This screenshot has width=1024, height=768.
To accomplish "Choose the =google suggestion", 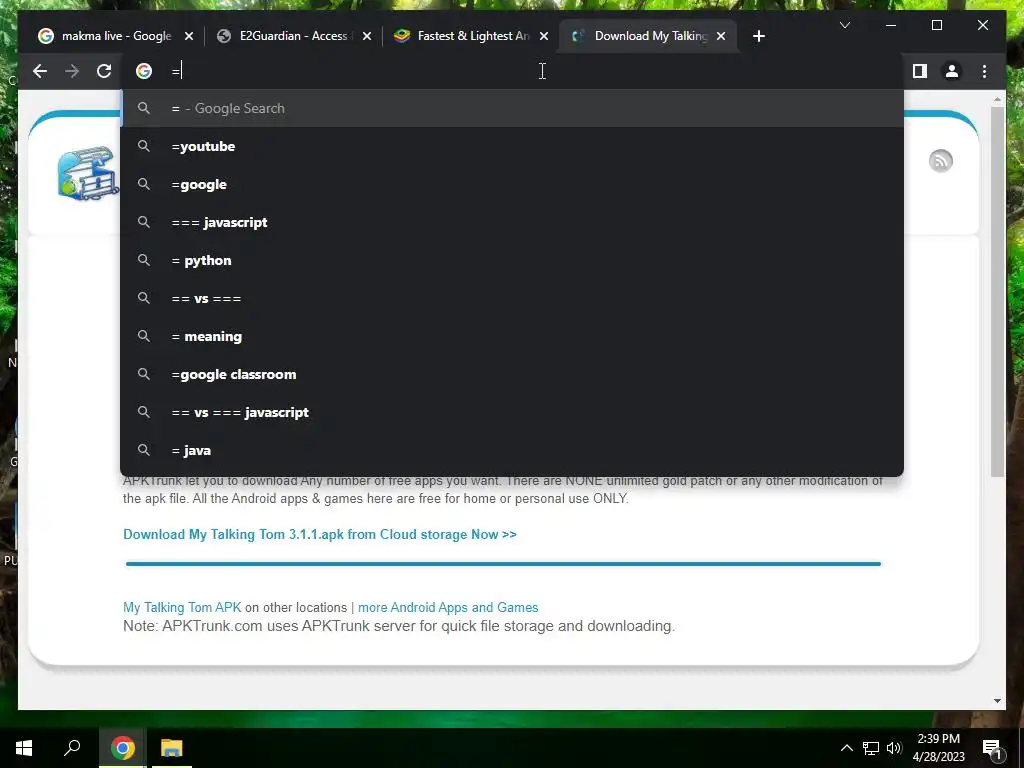I will click(x=512, y=184).
